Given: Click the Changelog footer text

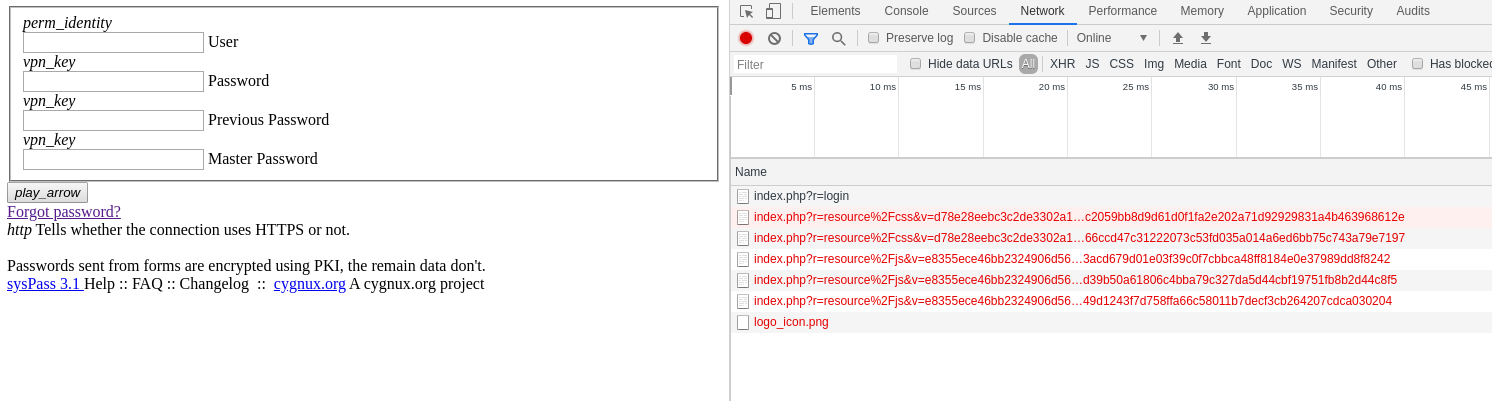Looking at the screenshot, I should click(x=214, y=283).
